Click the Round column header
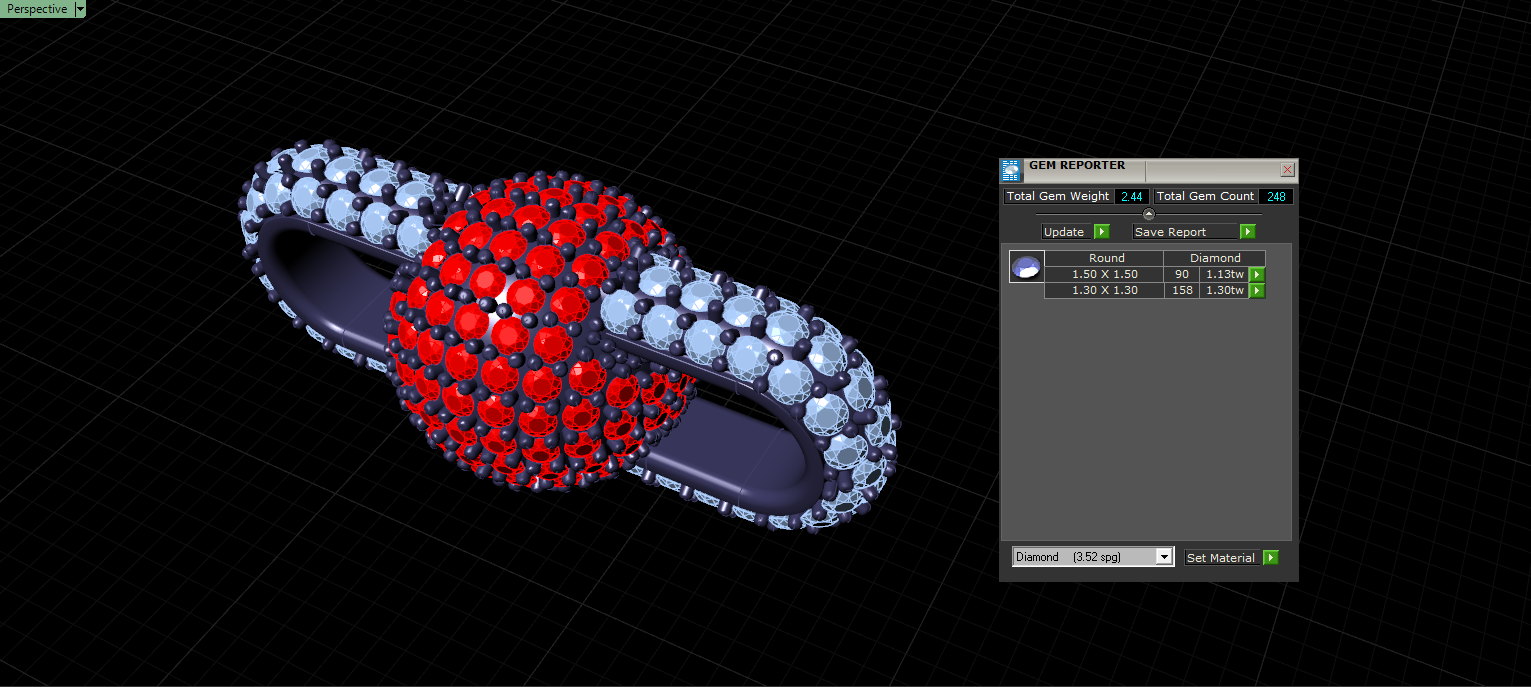 (1104, 258)
